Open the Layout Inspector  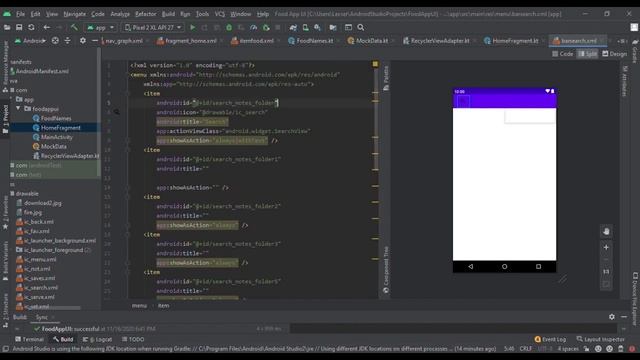(600, 339)
